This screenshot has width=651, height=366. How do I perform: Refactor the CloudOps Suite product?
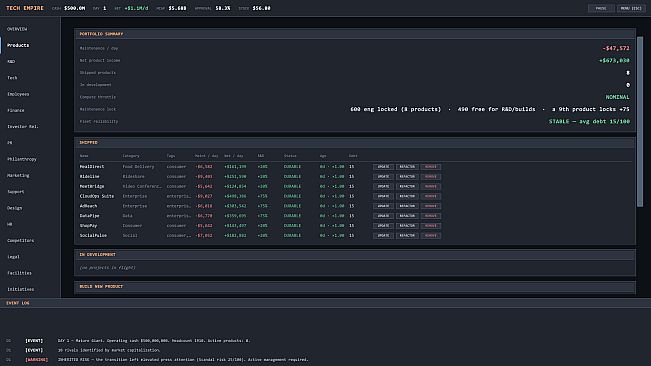407,196
